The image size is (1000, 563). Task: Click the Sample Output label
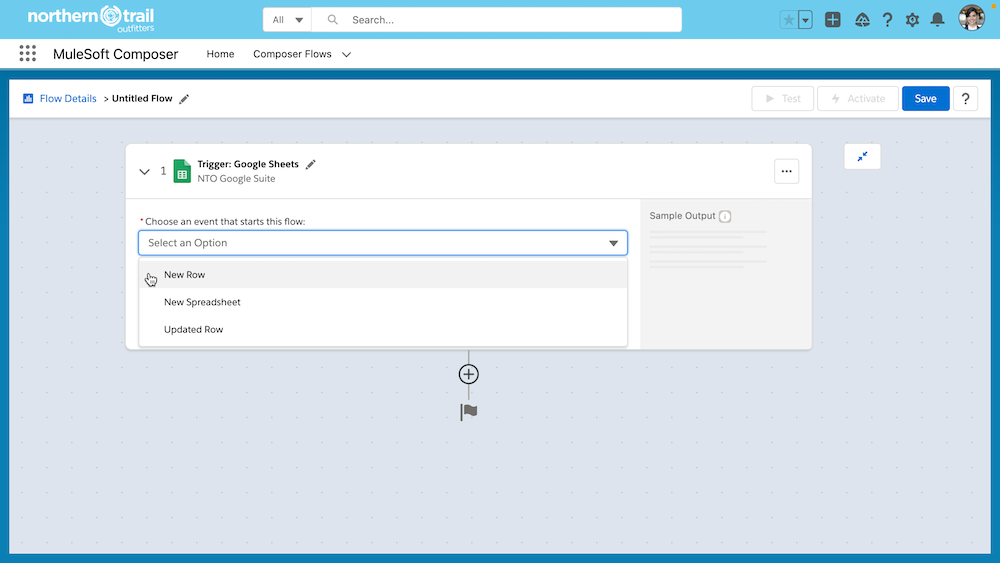[682, 216]
